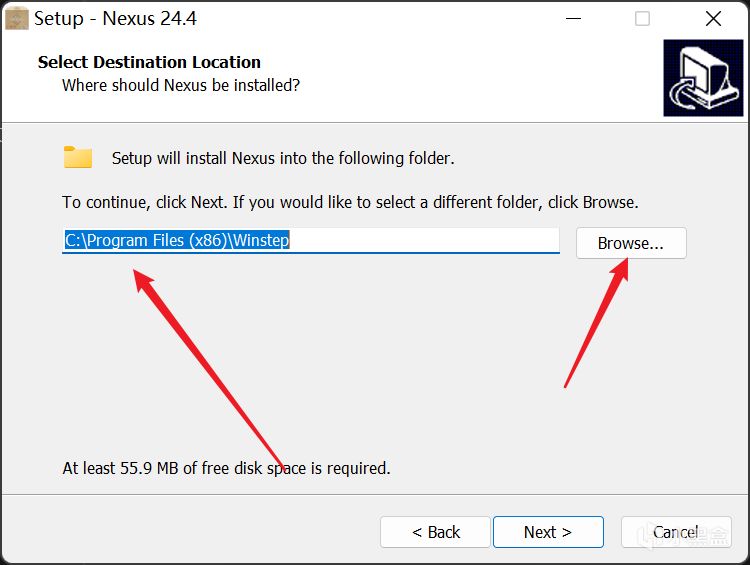Click the installer computer icon in the header

pos(703,78)
